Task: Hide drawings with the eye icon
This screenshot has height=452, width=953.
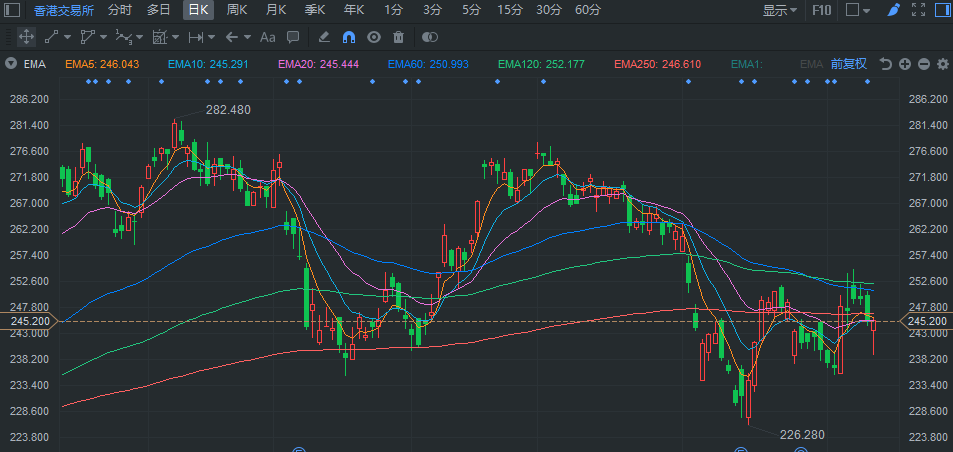Action: tap(374, 37)
